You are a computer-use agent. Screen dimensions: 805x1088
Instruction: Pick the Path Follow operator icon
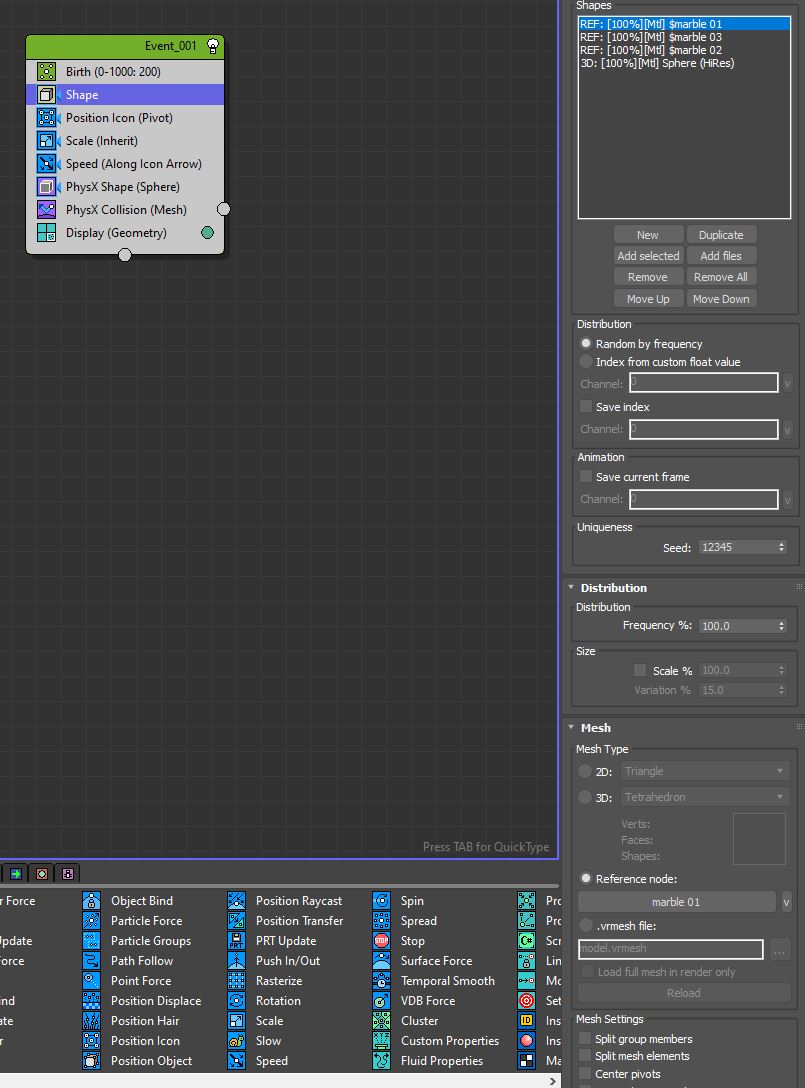coord(91,961)
